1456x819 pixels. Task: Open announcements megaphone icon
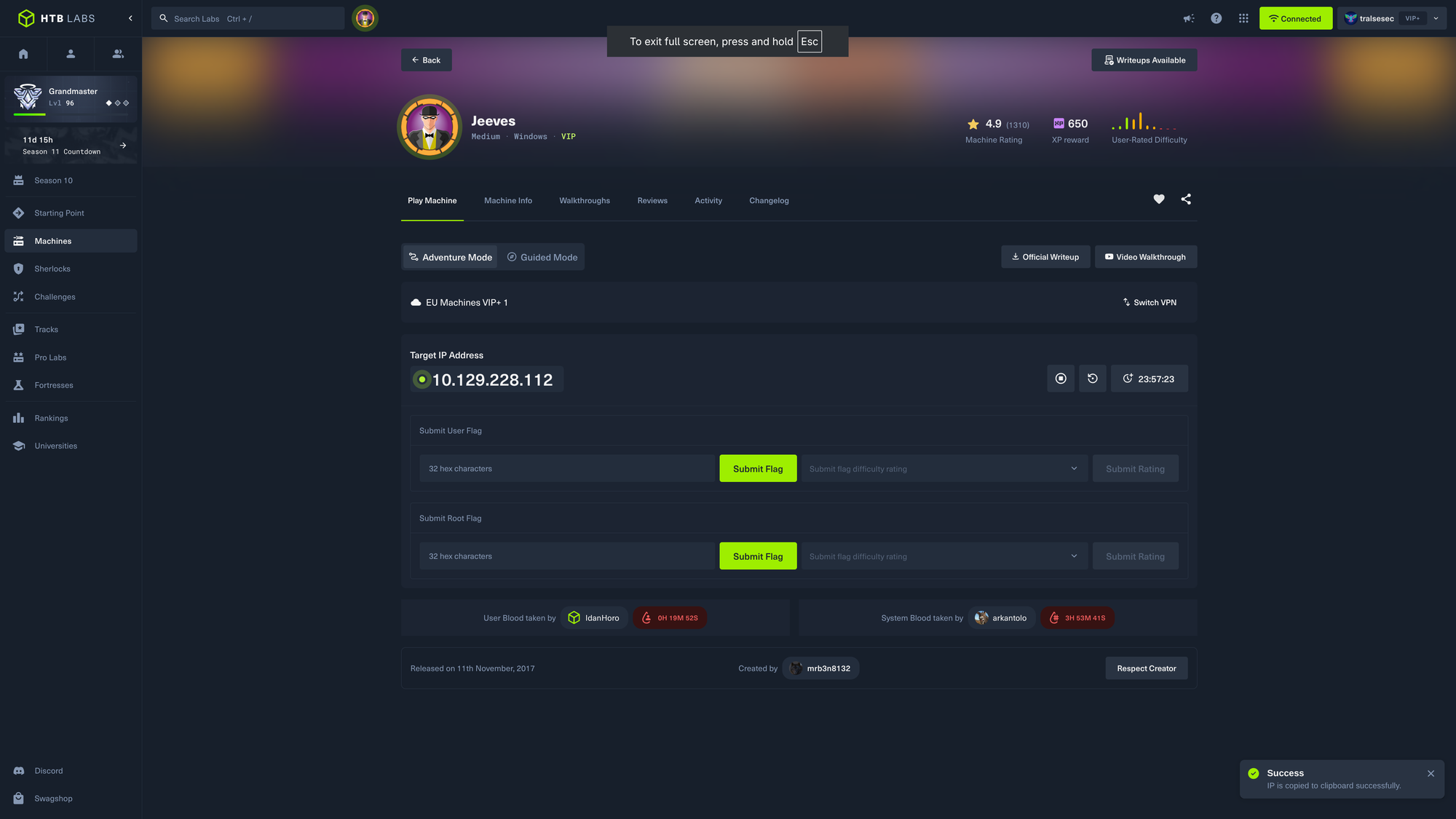click(1189, 18)
